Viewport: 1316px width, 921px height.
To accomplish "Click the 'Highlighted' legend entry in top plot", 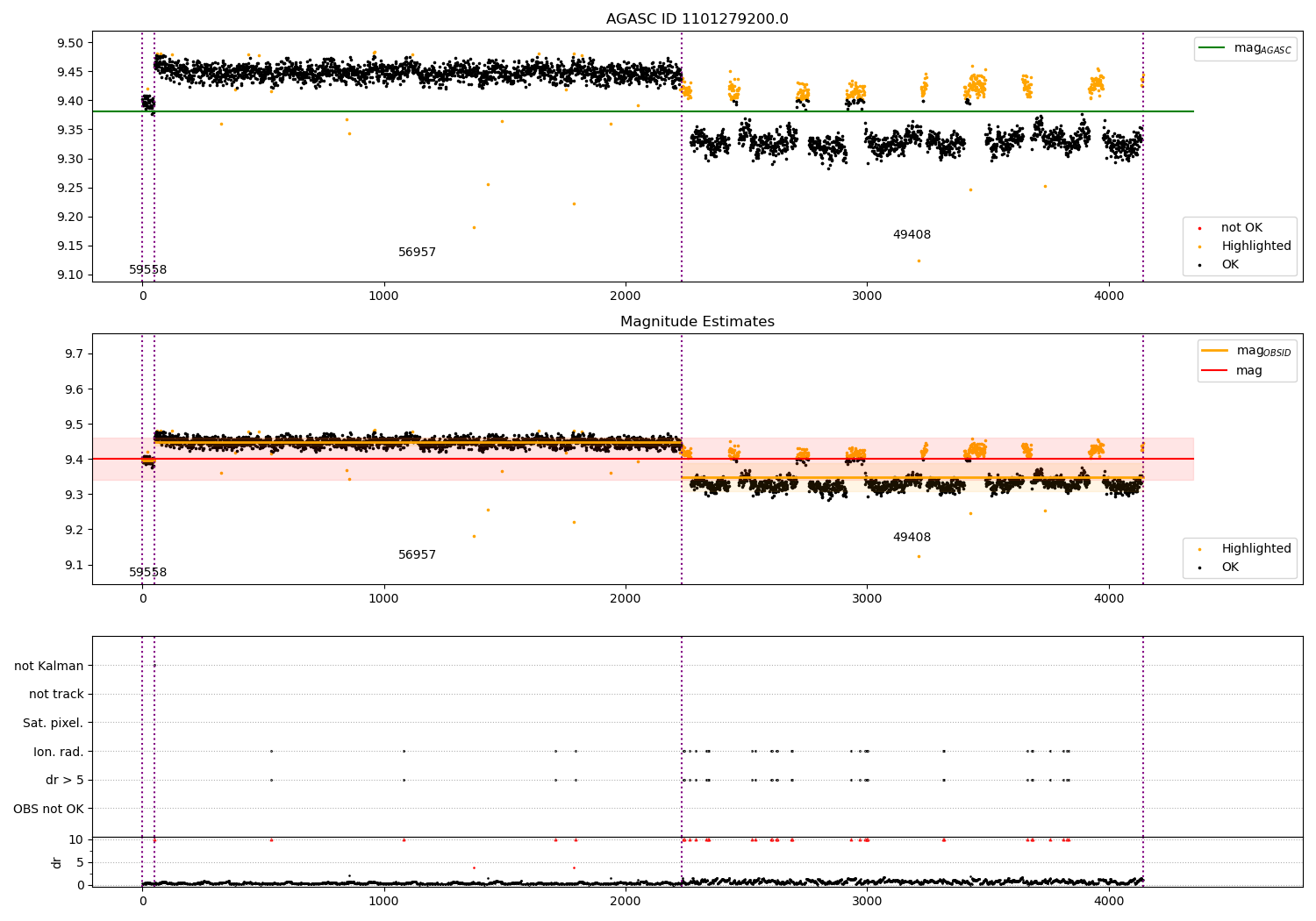I will [x=1255, y=246].
